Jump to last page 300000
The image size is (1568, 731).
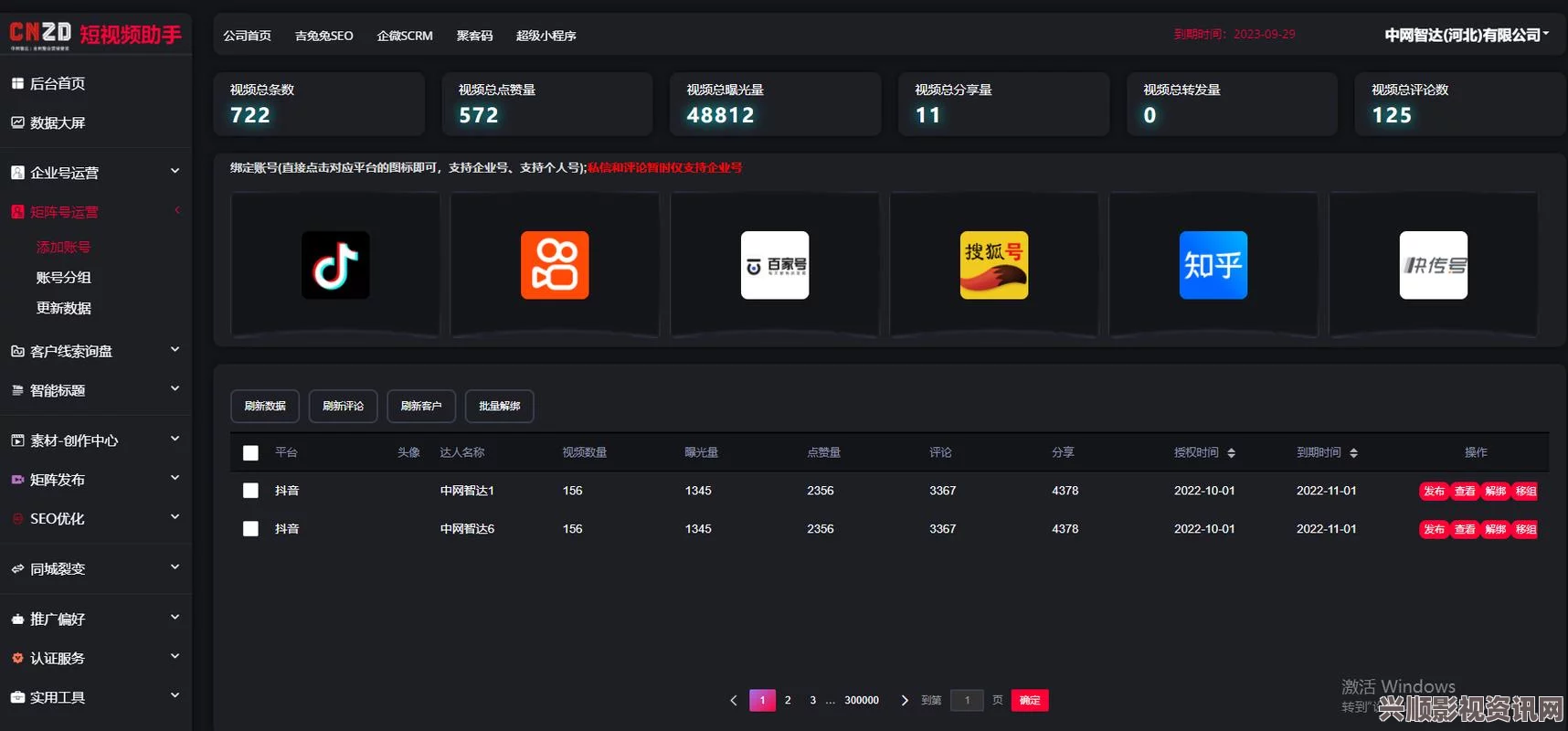862,701
